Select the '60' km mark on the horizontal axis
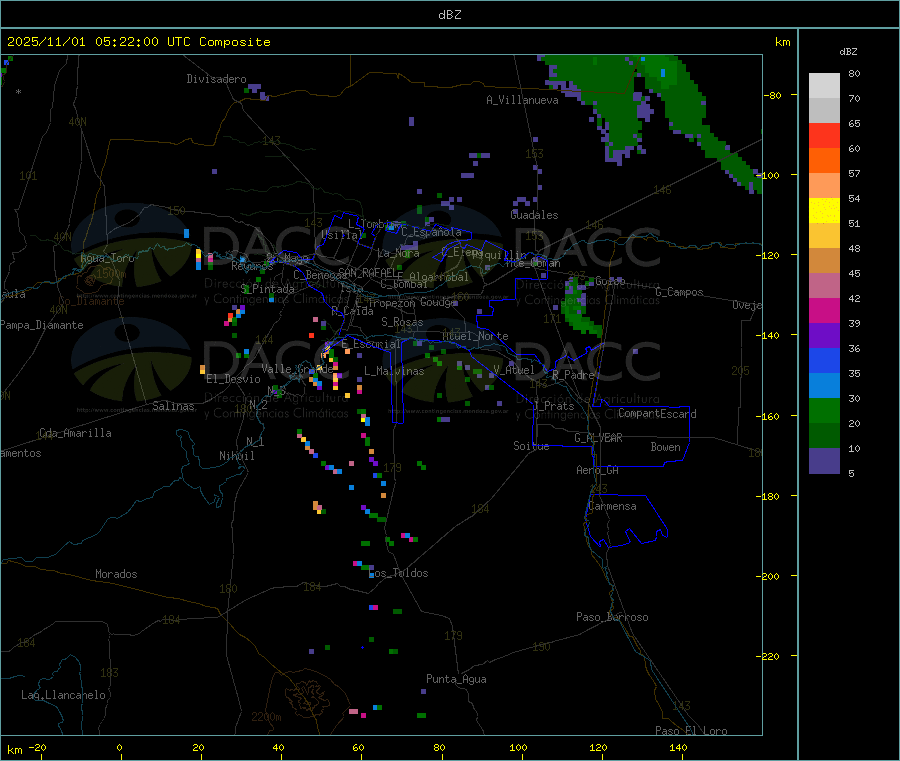Viewport: 900px width, 761px height. [358, 747]
